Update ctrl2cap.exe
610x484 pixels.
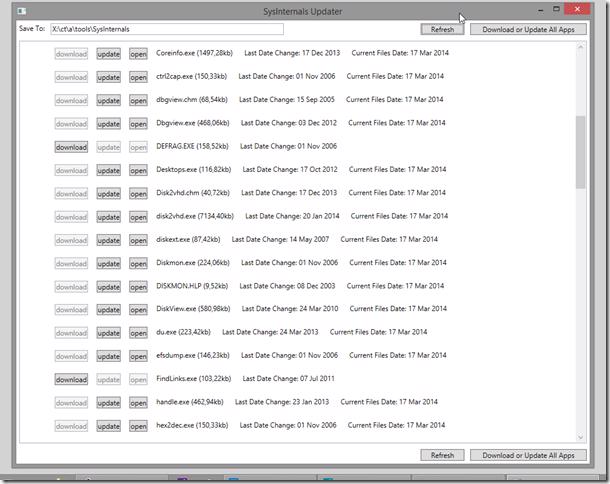109,77
